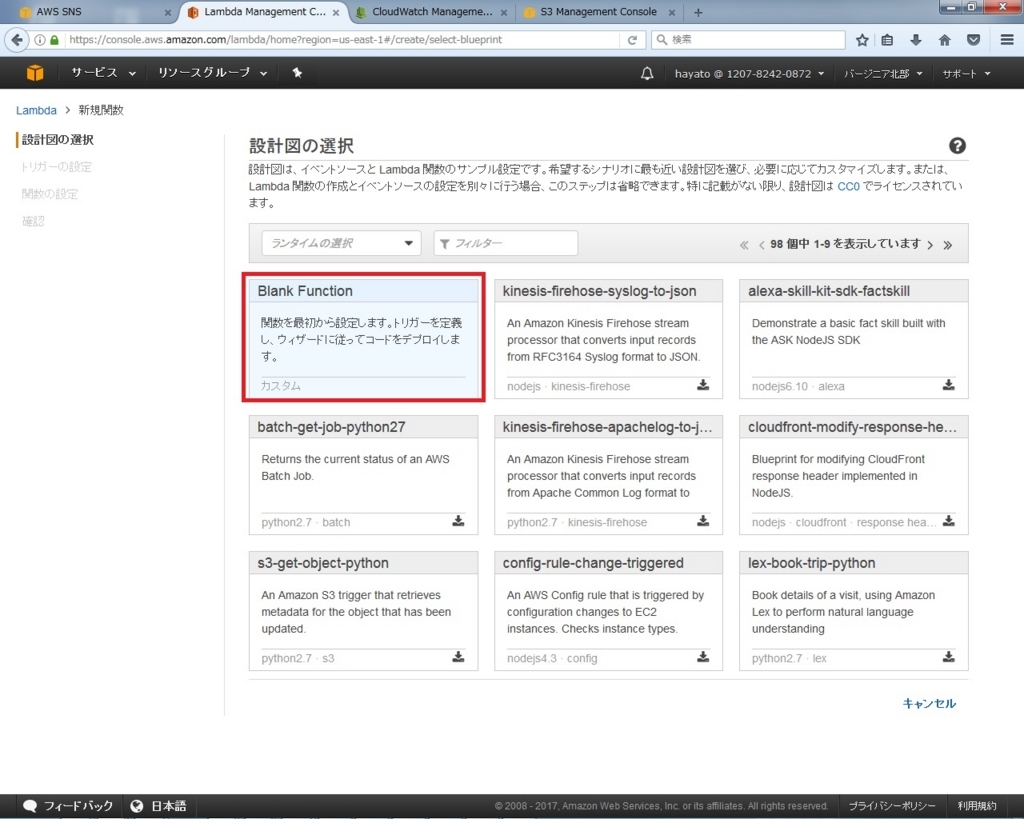Select the Lambda Management Console tab
Viewport: 1024px width, 819px height.
click(264, 12)
